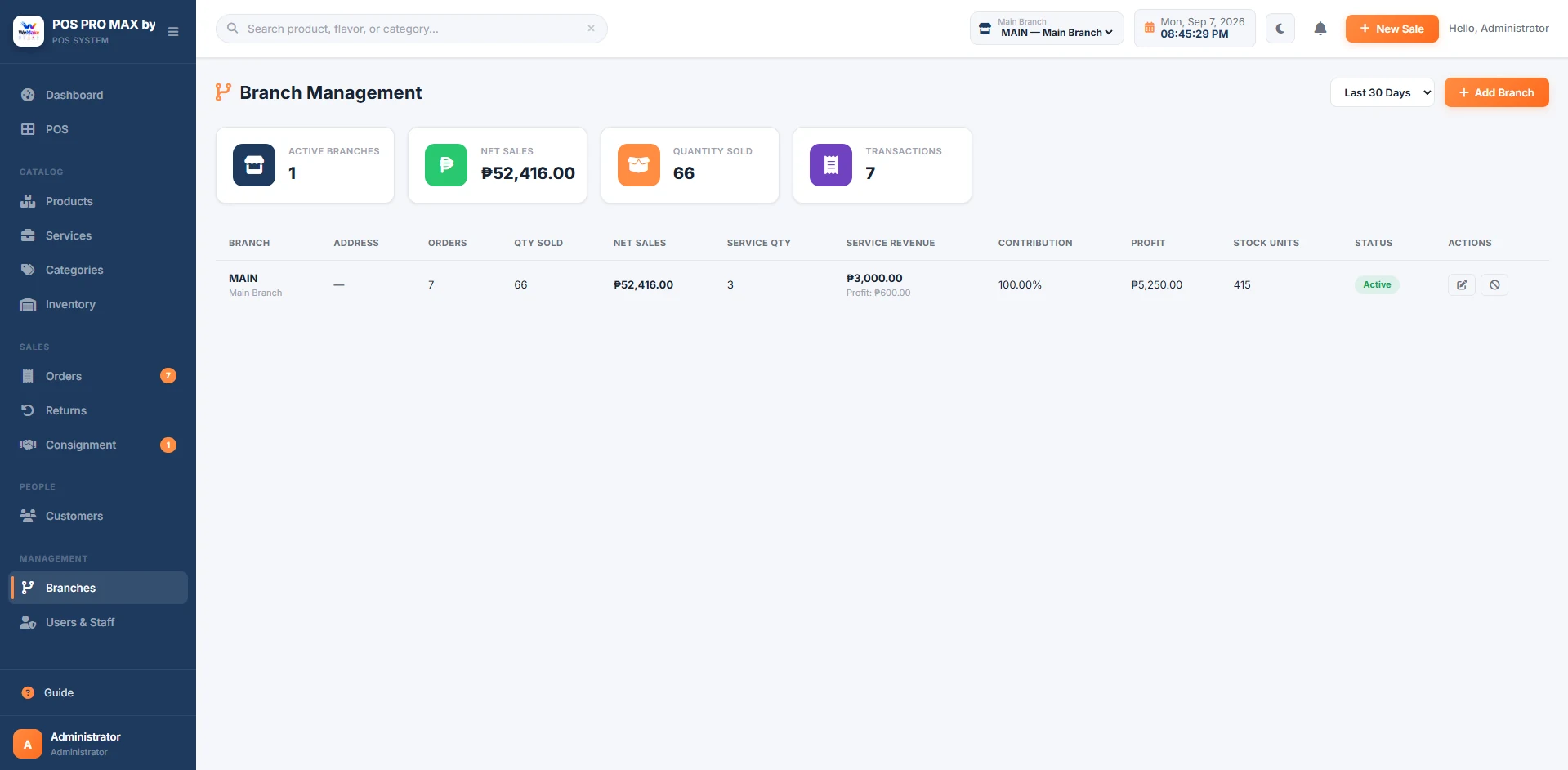1568x770 pixels.
Task: Click the ₱5,250.00 profit cell
Action: coord(1156,284)
